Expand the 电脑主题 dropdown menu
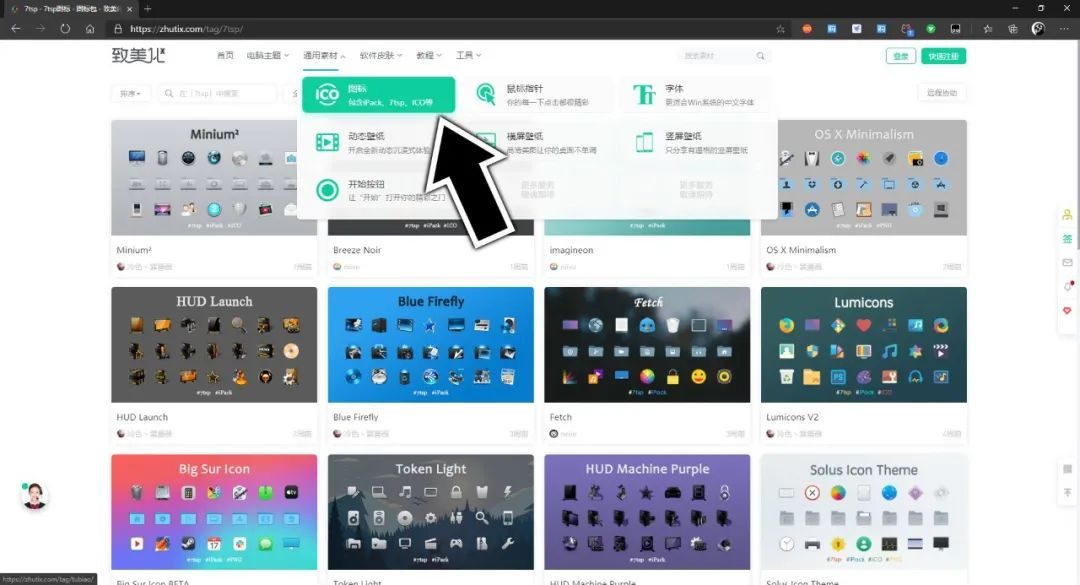1080x585 pixels. click(267, 56)
